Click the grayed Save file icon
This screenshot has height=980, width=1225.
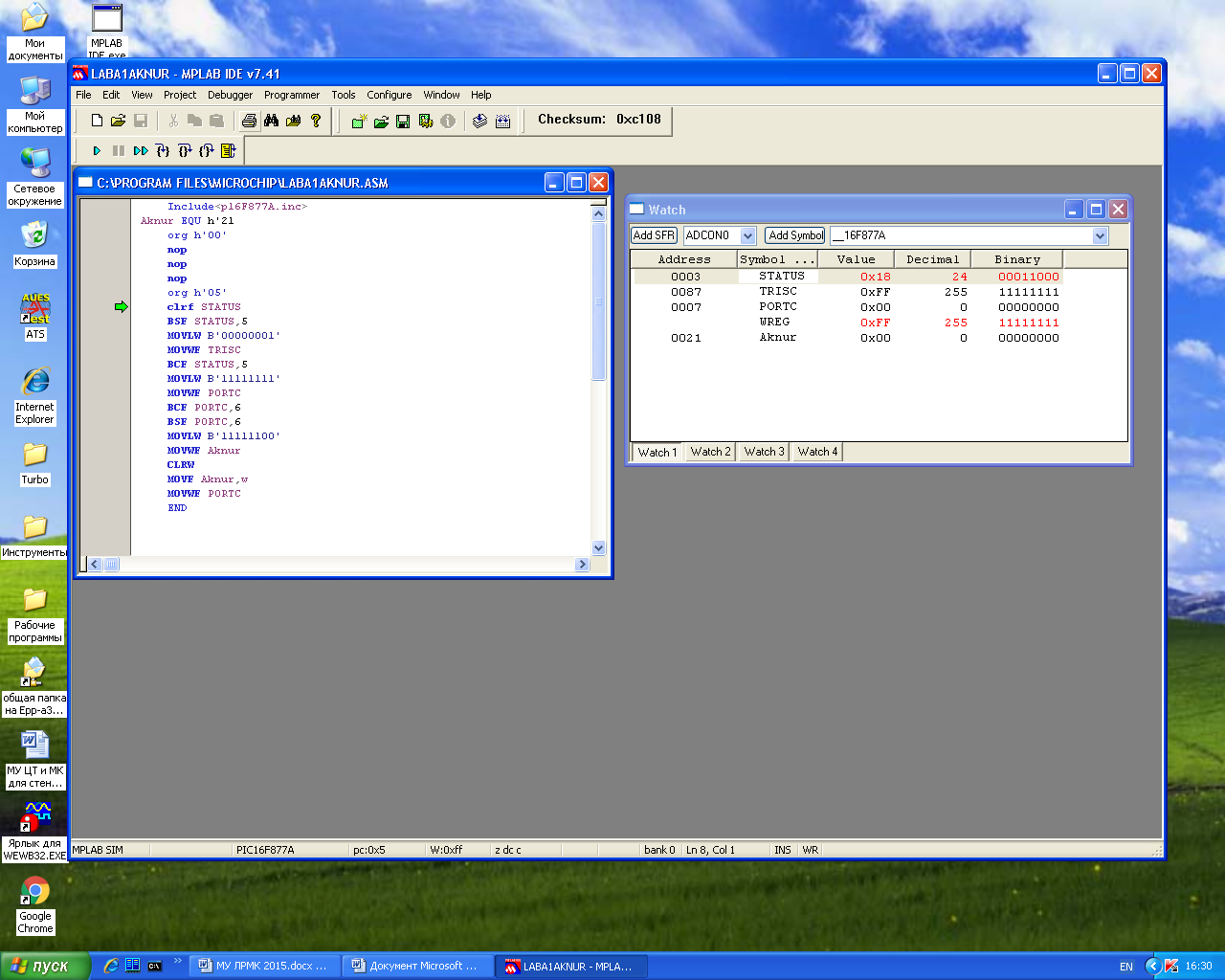click(141, 121)
